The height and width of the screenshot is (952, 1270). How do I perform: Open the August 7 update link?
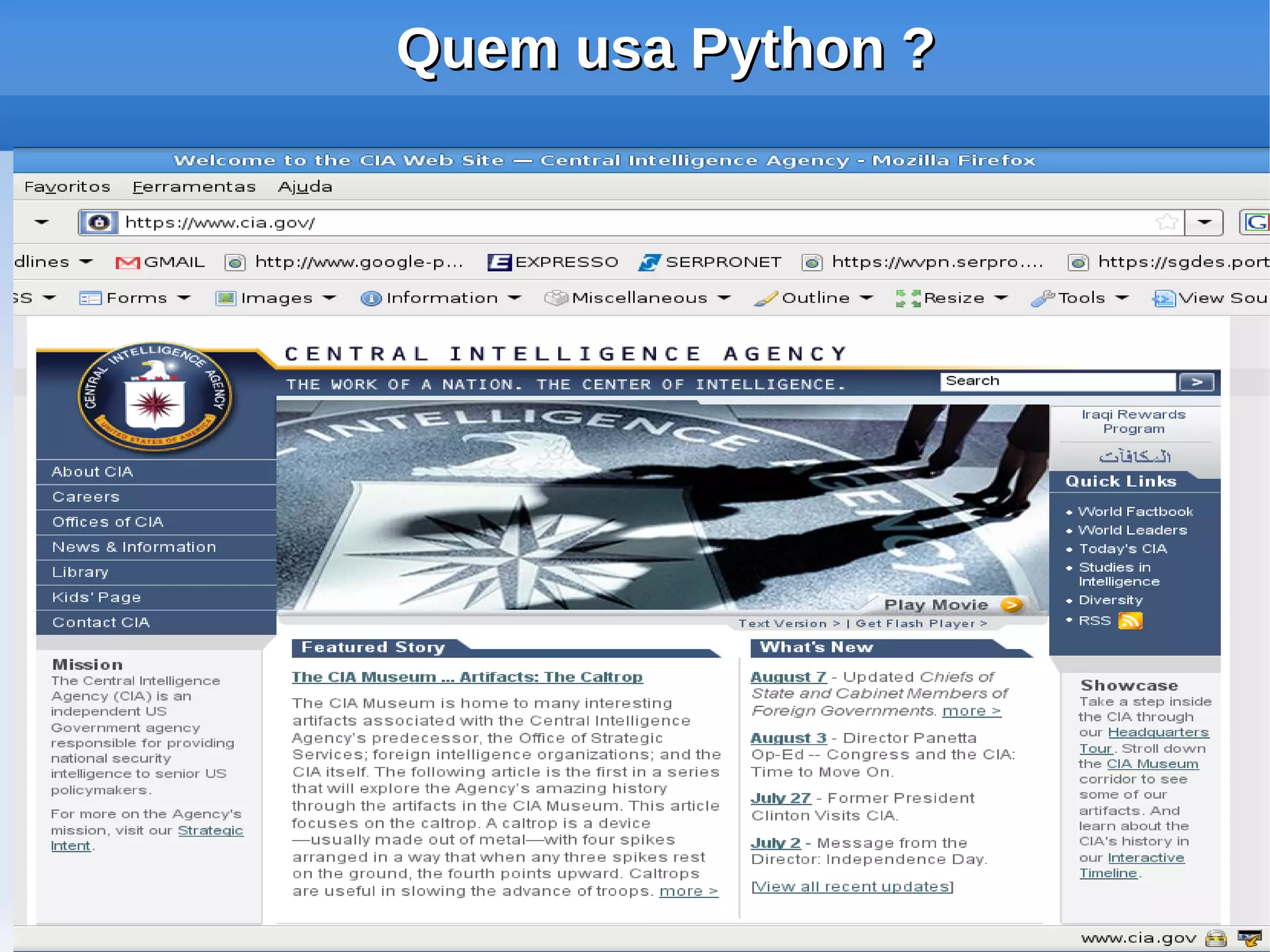pyautogui.click(x=788, y=677)
